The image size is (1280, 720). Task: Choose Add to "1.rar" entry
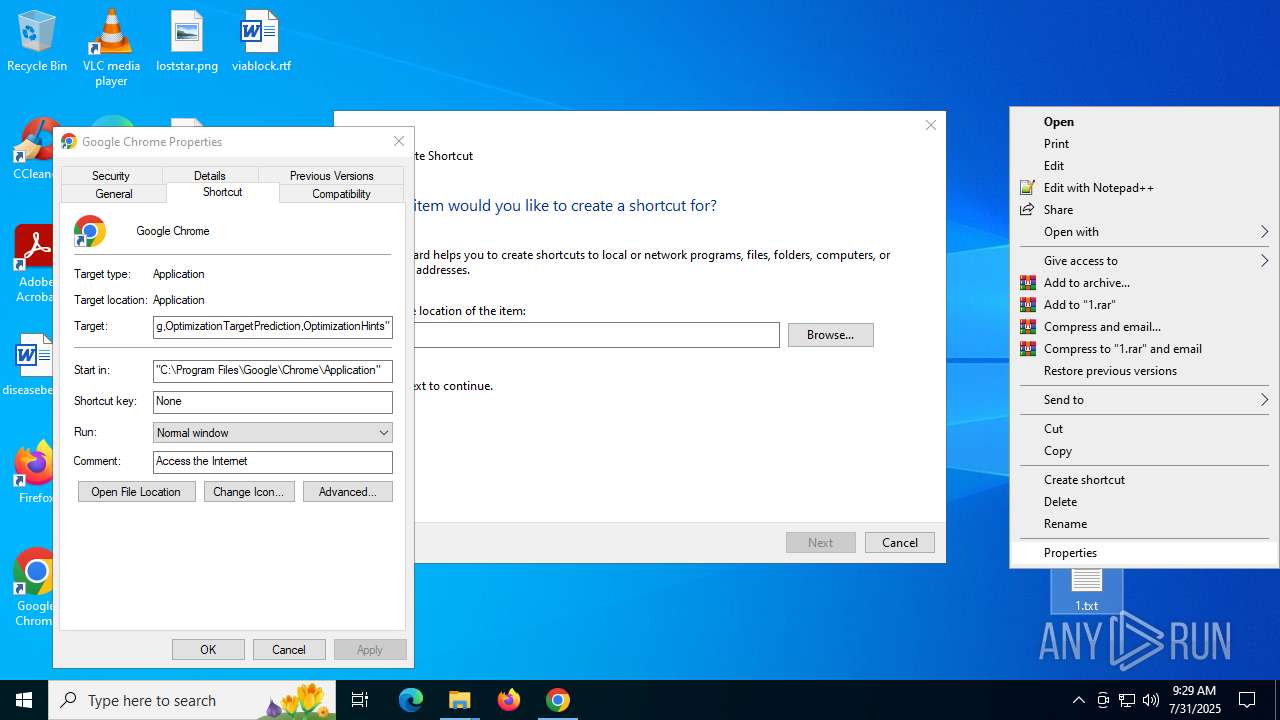coord(1144,305)
